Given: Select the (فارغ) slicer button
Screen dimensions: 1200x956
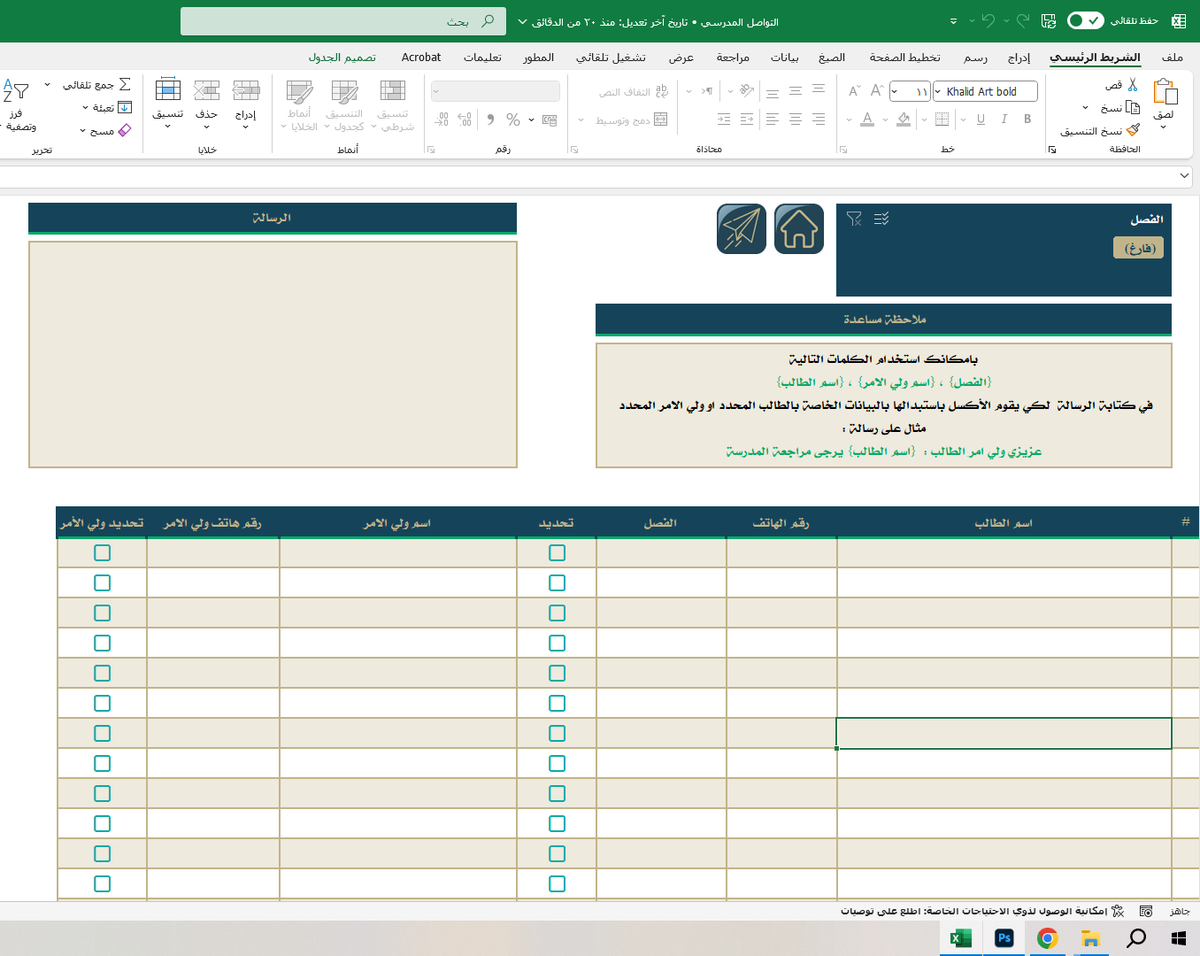Looking at the screenshot, I should click(1138, 248).
